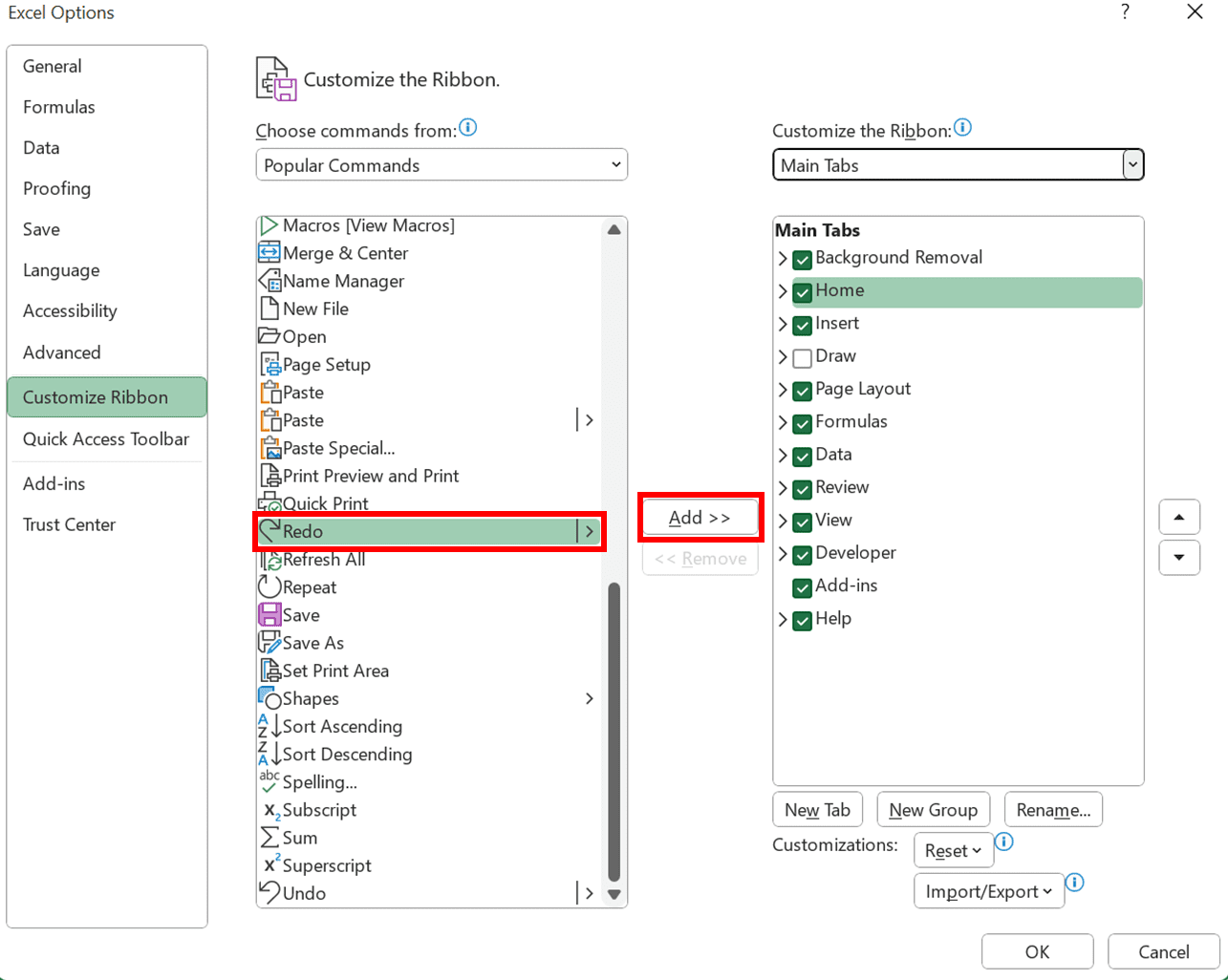Click the Superscript x2 icon
The height and width of the screenshot is (980, 1228).
[x=271, y=864]
